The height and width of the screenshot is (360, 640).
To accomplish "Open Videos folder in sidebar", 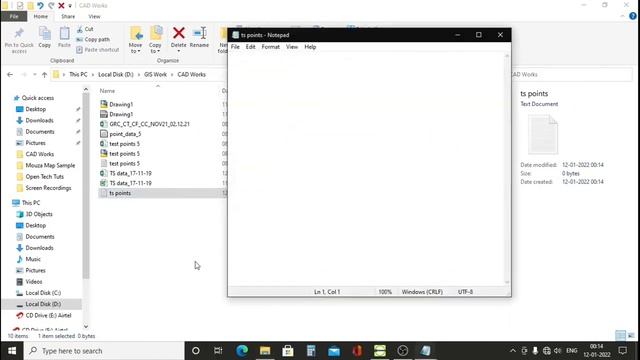I will pos(33,282).
